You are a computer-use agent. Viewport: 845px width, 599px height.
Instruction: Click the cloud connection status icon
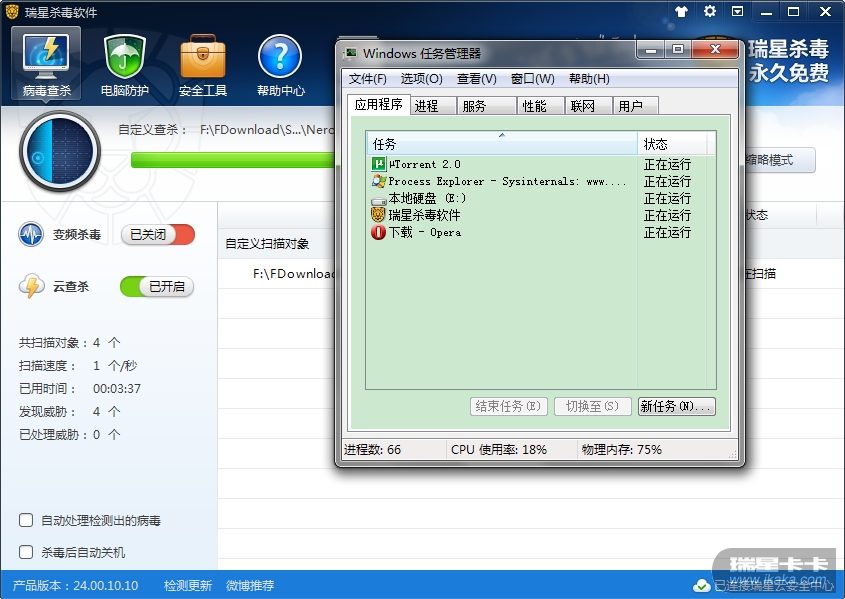(x=702, y=585)
